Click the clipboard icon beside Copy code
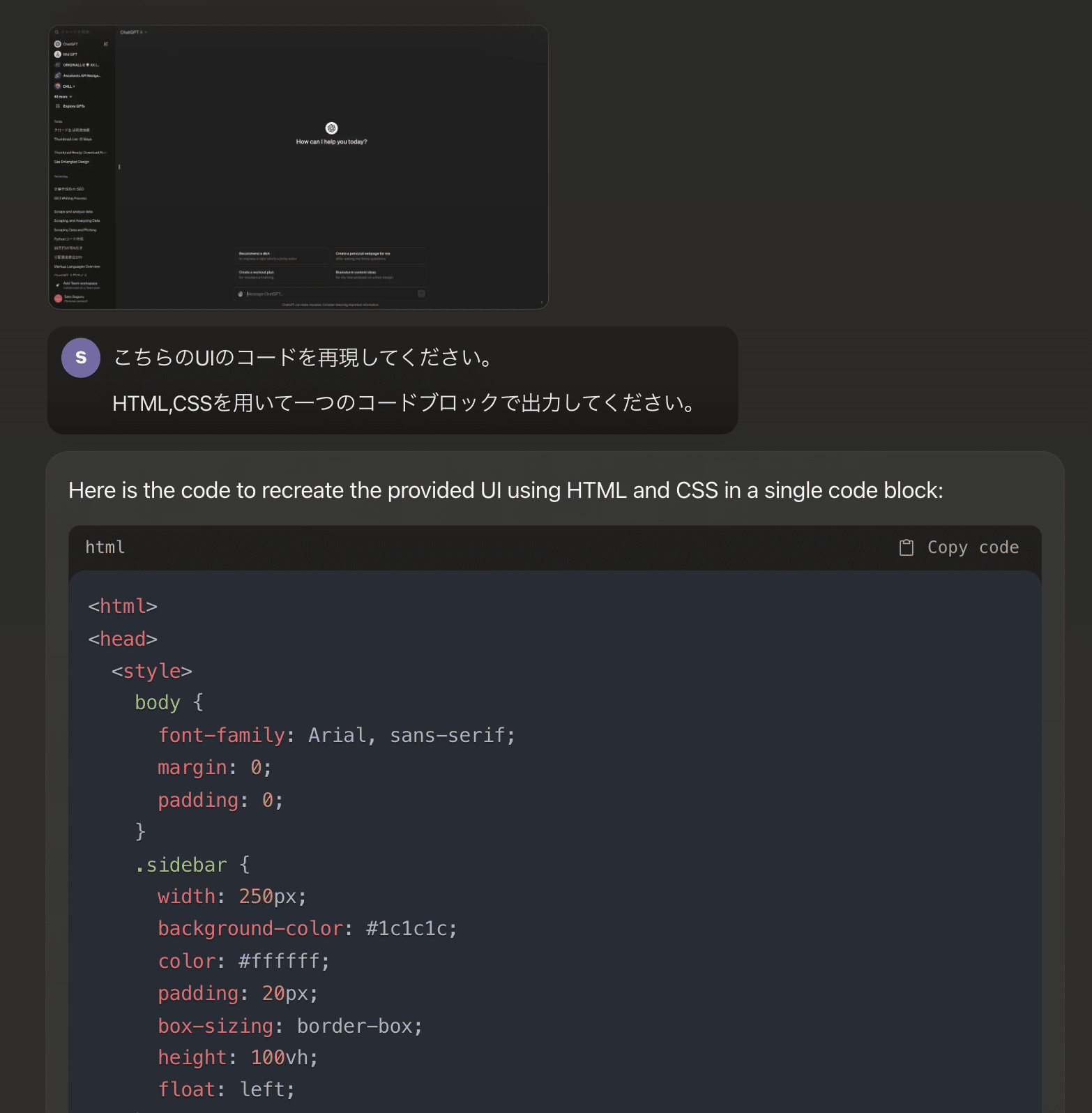Viewport: 1092px width, 1113px height. 906,547
